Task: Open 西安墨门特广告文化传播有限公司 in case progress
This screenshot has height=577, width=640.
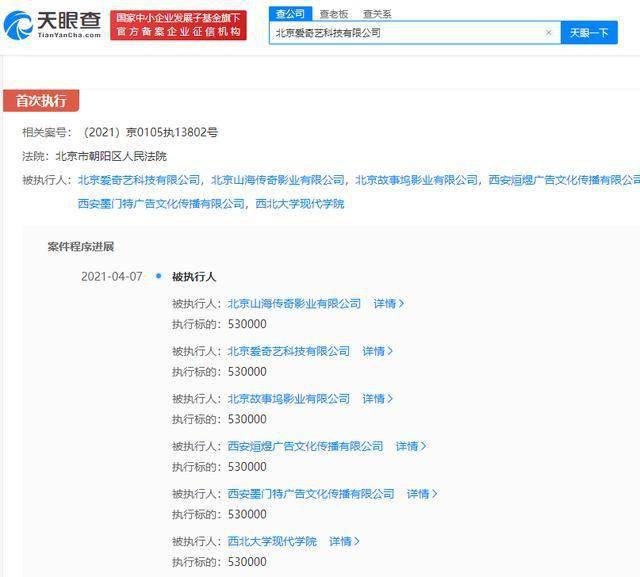Action: pyautogui.click(x=311, y=494)
